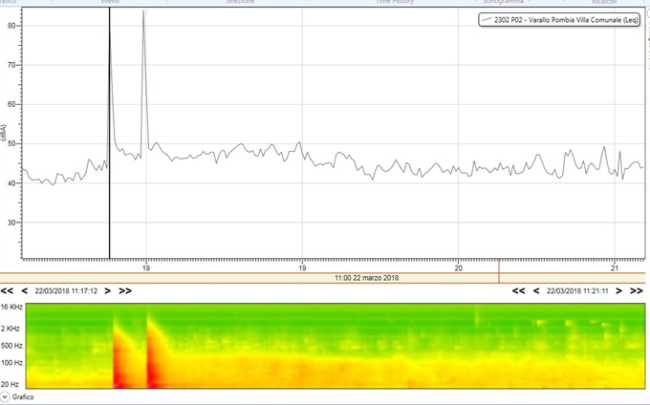Step start time back one increment
The image size is (650, 405).
[x=24, y=290]
